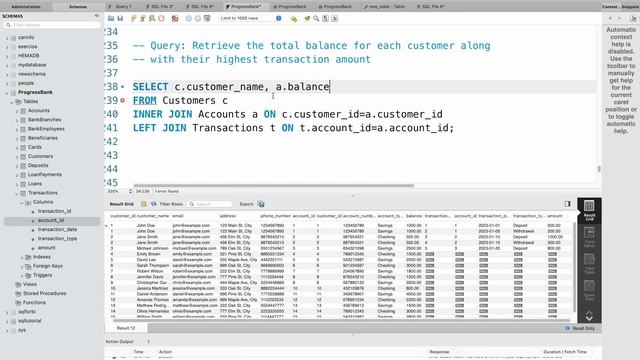Select the account_id column in tree
The width and height of the screenshot is (640, 360).
pyautogui.click(x=52, y=220)
